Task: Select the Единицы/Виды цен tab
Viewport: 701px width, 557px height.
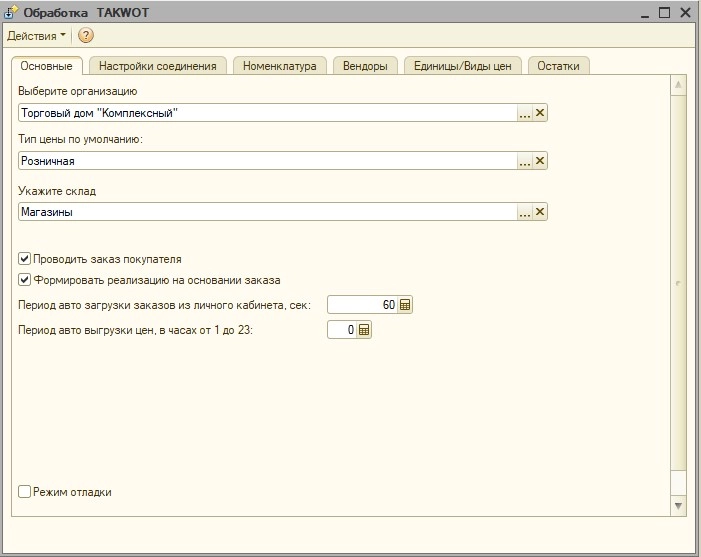Action: coord(462,66)
